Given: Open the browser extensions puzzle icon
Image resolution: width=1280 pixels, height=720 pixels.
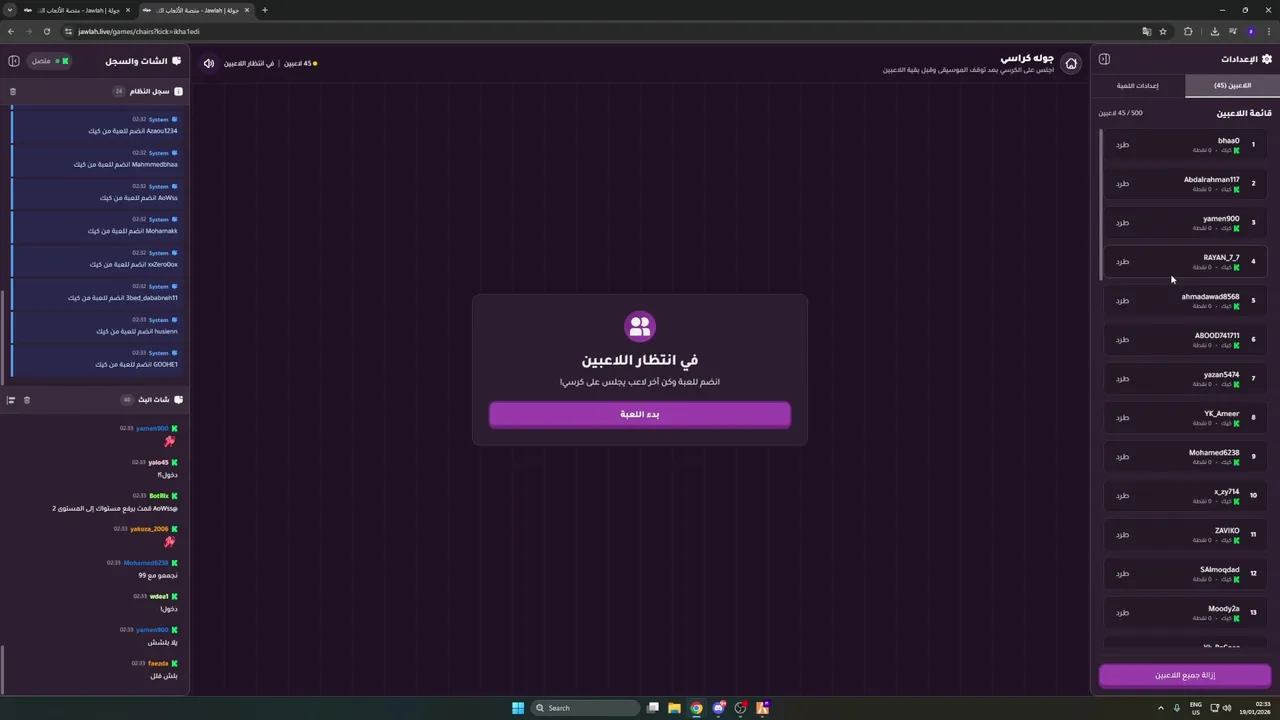Looking at the screenshot, I should 1188,31.
